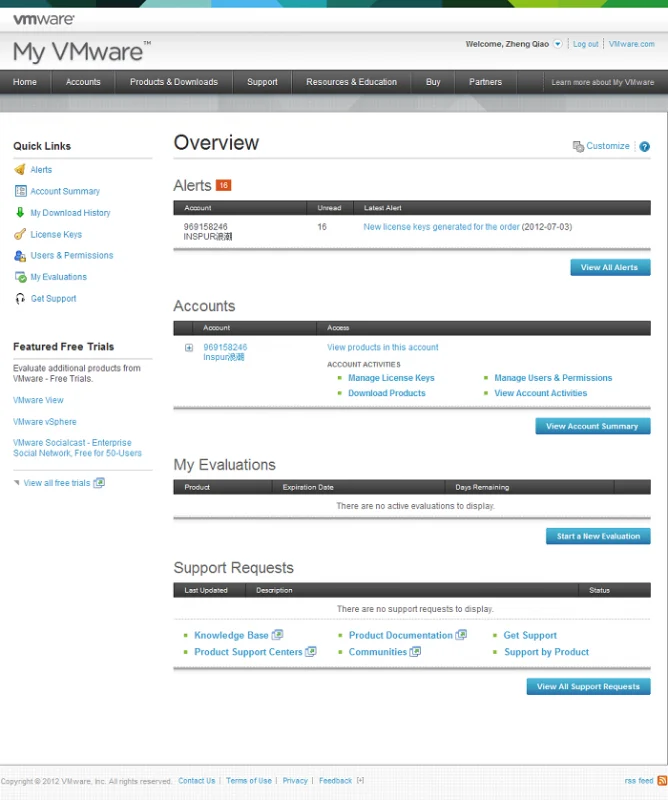Open the Product Documentation link
Image resolution: width=668 pixels, height=800 pixels.
401,635
